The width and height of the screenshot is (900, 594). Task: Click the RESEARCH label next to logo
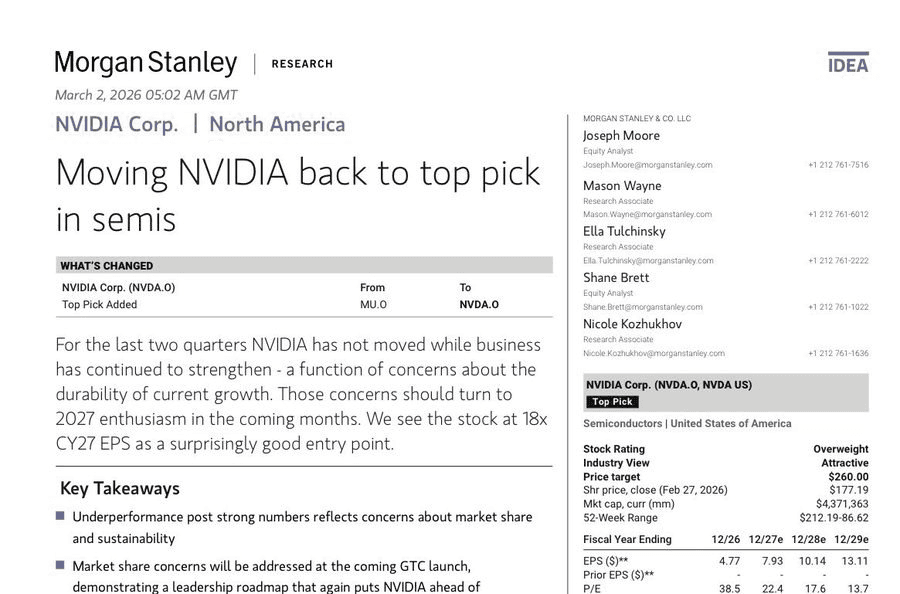pos(302,64)
